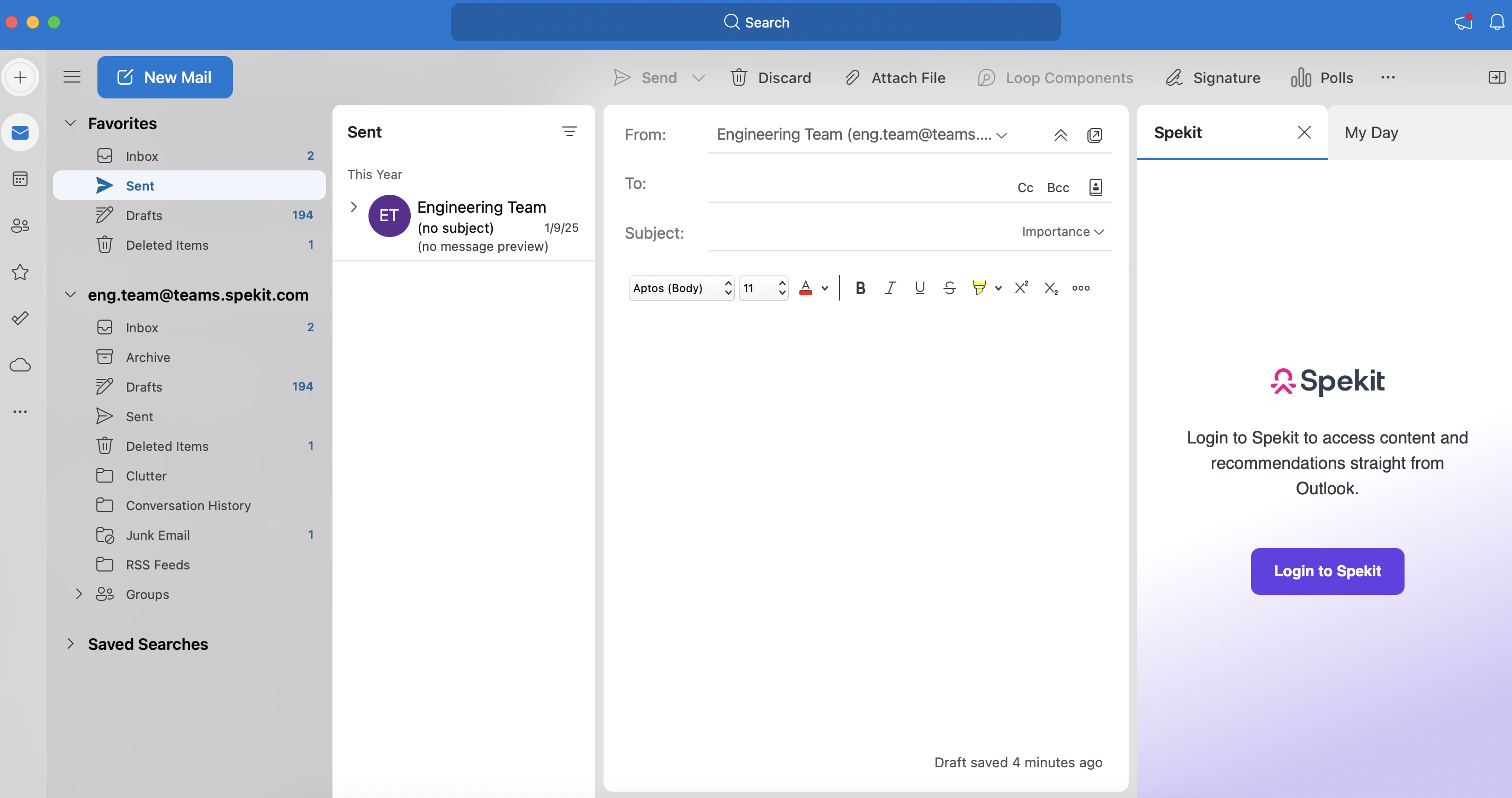The height and width of the screenshot is (798, 1512).
Task: Collapse the Favorites section
Action: [x=70, y=123]
